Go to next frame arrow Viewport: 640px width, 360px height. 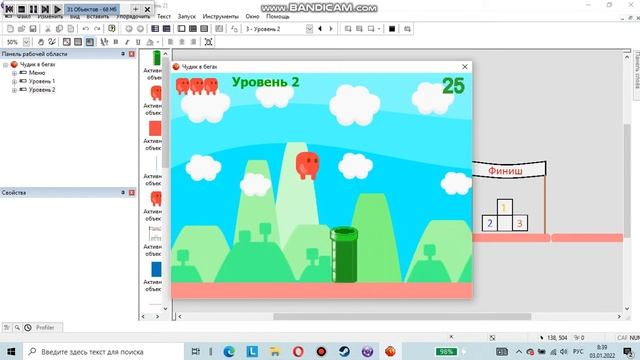point(331,29)
